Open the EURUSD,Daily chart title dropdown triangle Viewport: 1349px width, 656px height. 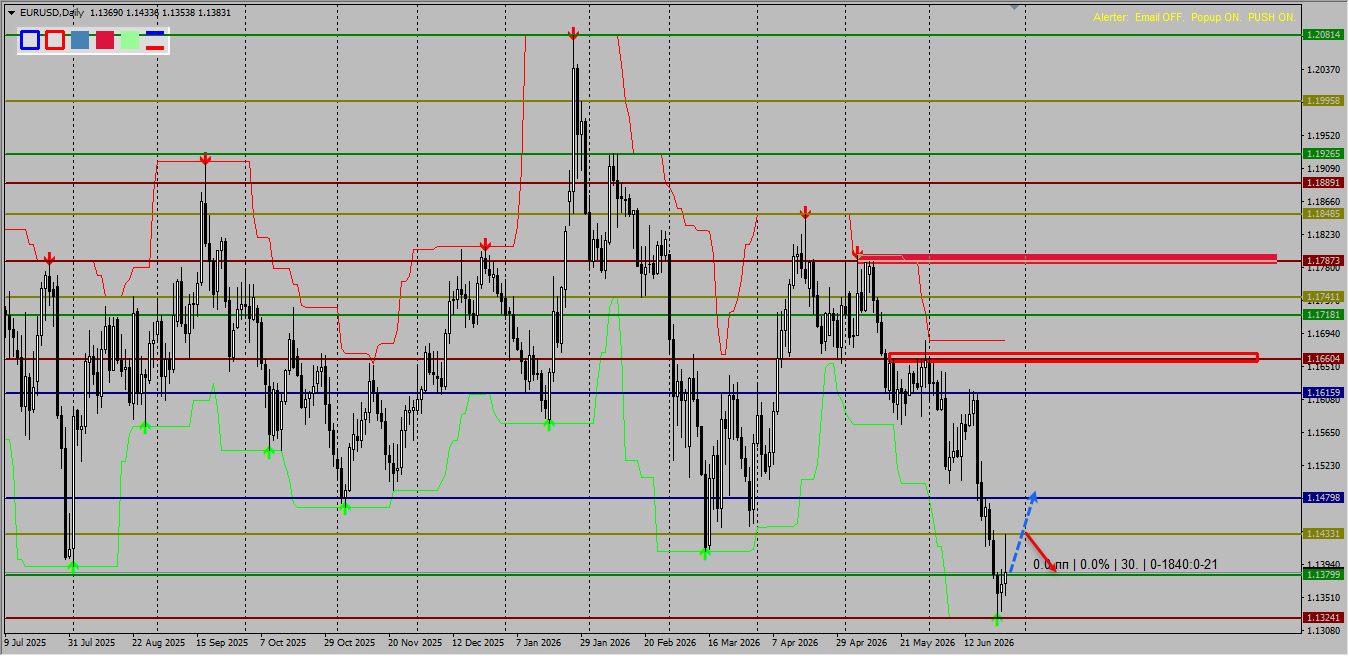[11, 13]
